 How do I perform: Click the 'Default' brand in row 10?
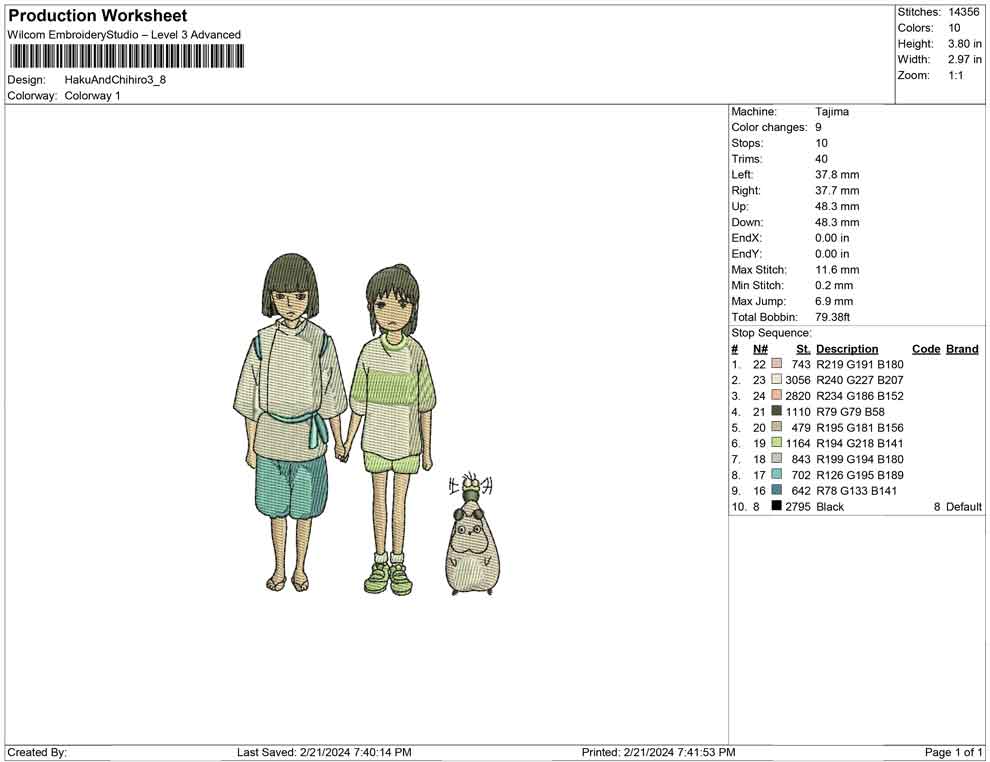(x=963, y=506)
